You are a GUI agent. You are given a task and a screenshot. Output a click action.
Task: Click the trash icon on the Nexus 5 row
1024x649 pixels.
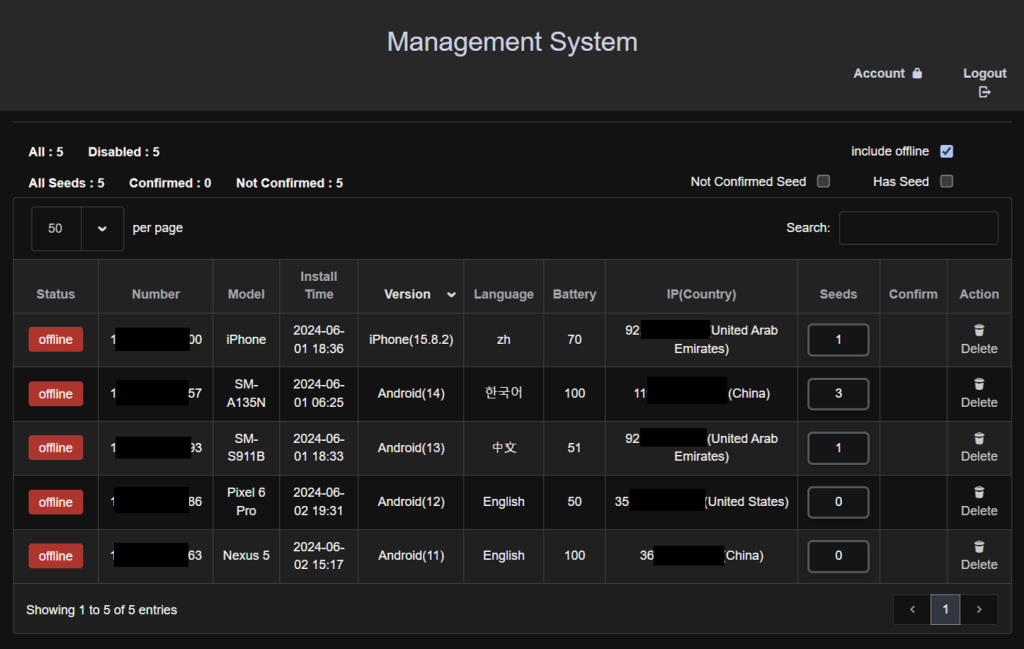click(x=978, y=547)
